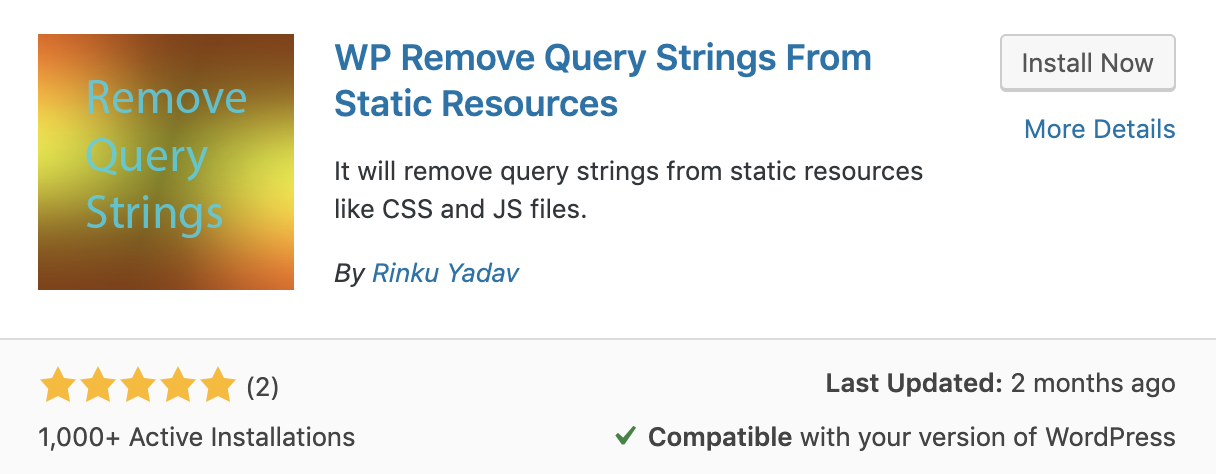Click the plugin description about CSS and JS

pyautogui.click(x=628, y=191)
